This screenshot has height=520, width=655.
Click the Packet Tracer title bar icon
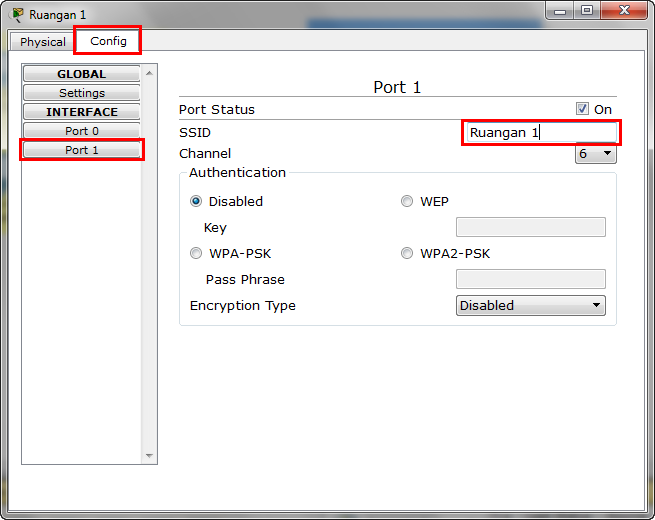(x=17, y=14)
